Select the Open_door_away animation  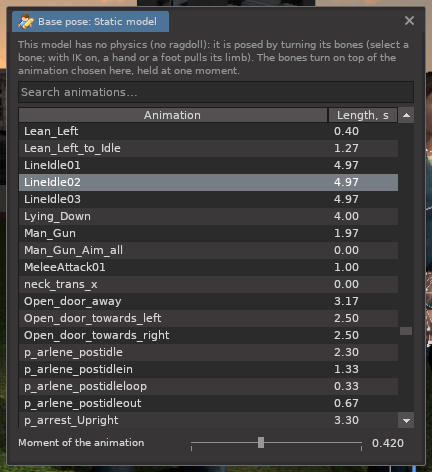pos(208,301)
